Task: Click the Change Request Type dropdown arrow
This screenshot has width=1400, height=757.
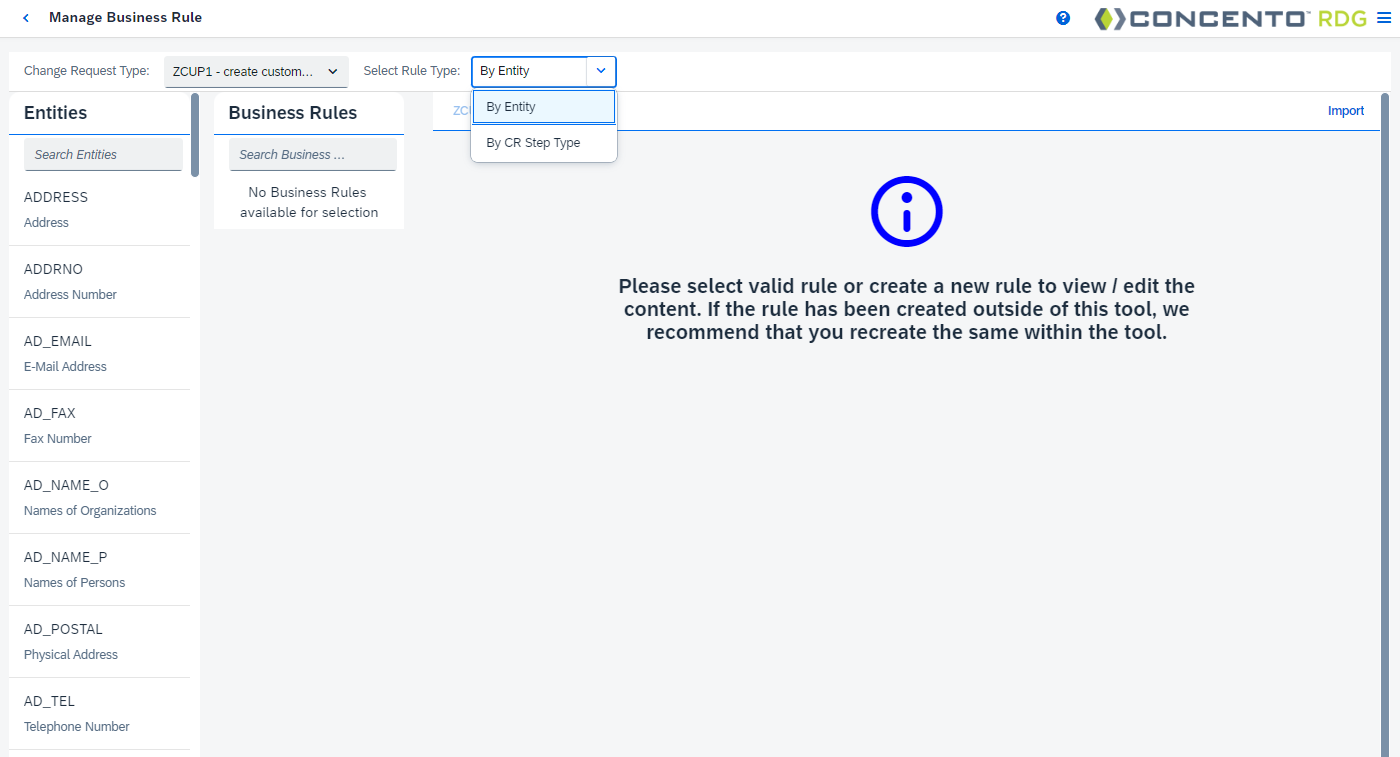Action: (x=332, y=71)
